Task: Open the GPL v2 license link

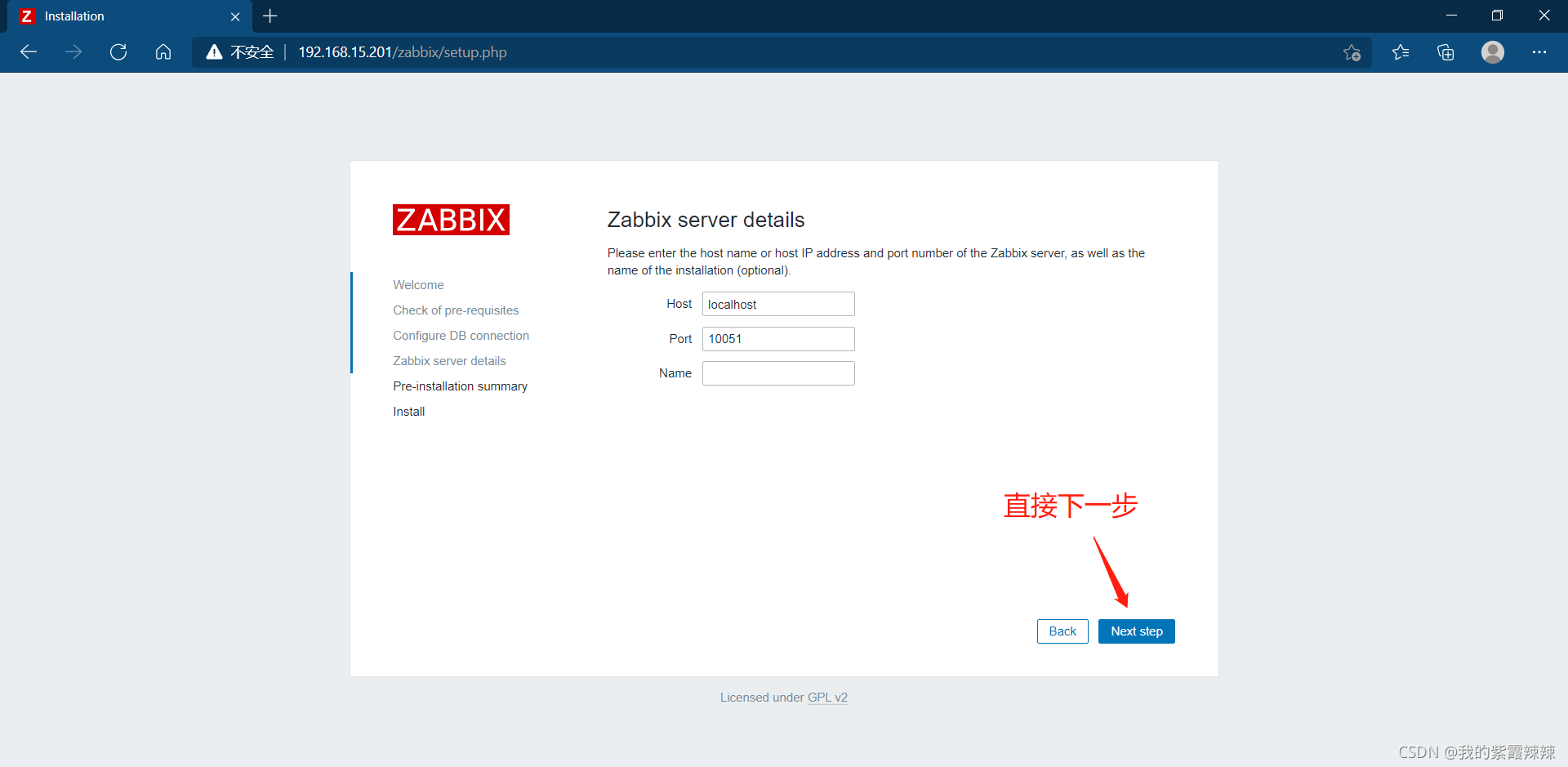Action: (x=827, y=698)
